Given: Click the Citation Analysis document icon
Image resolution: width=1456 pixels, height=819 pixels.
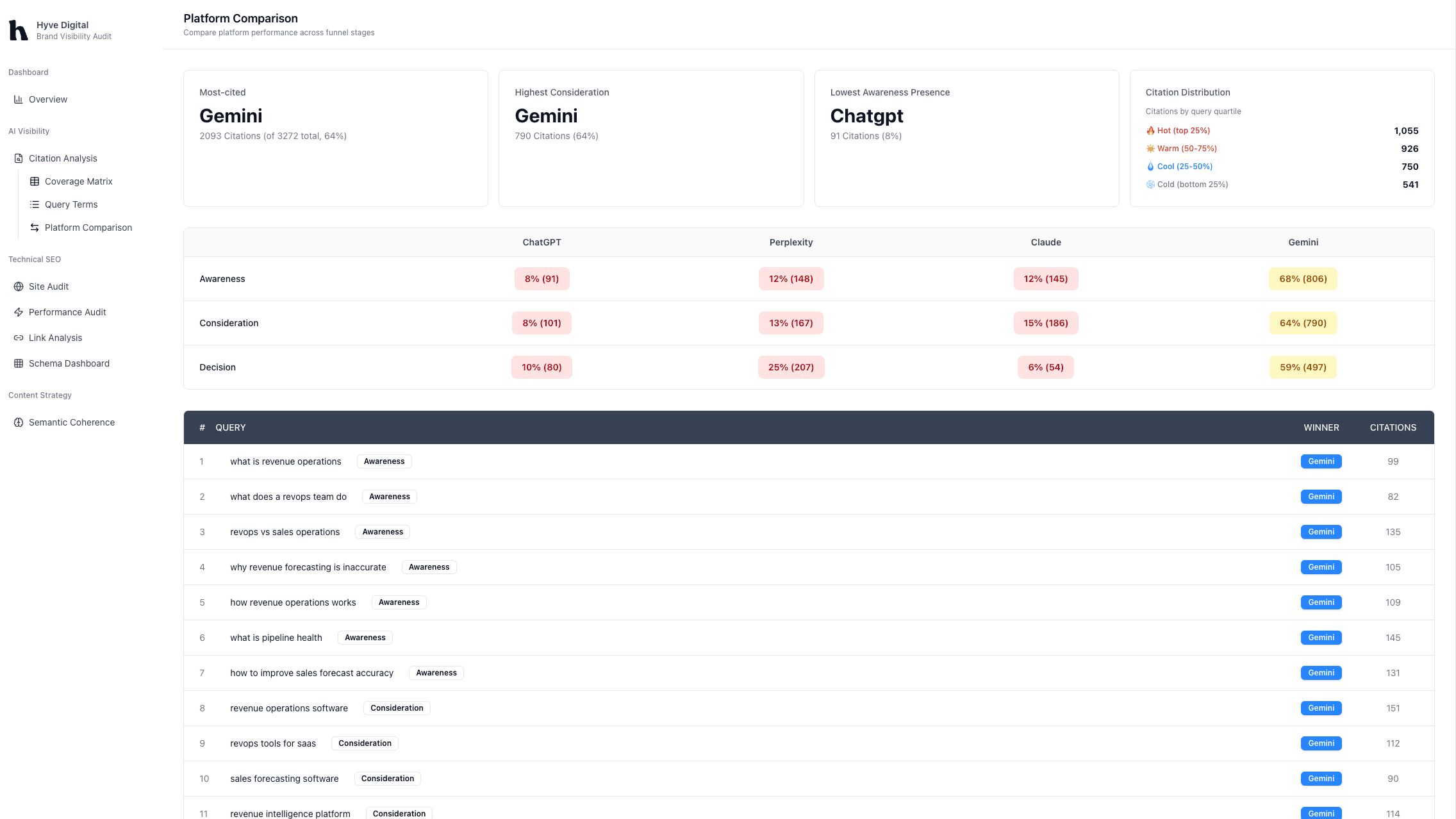Looking at the screenshot, I should point(19,158).
